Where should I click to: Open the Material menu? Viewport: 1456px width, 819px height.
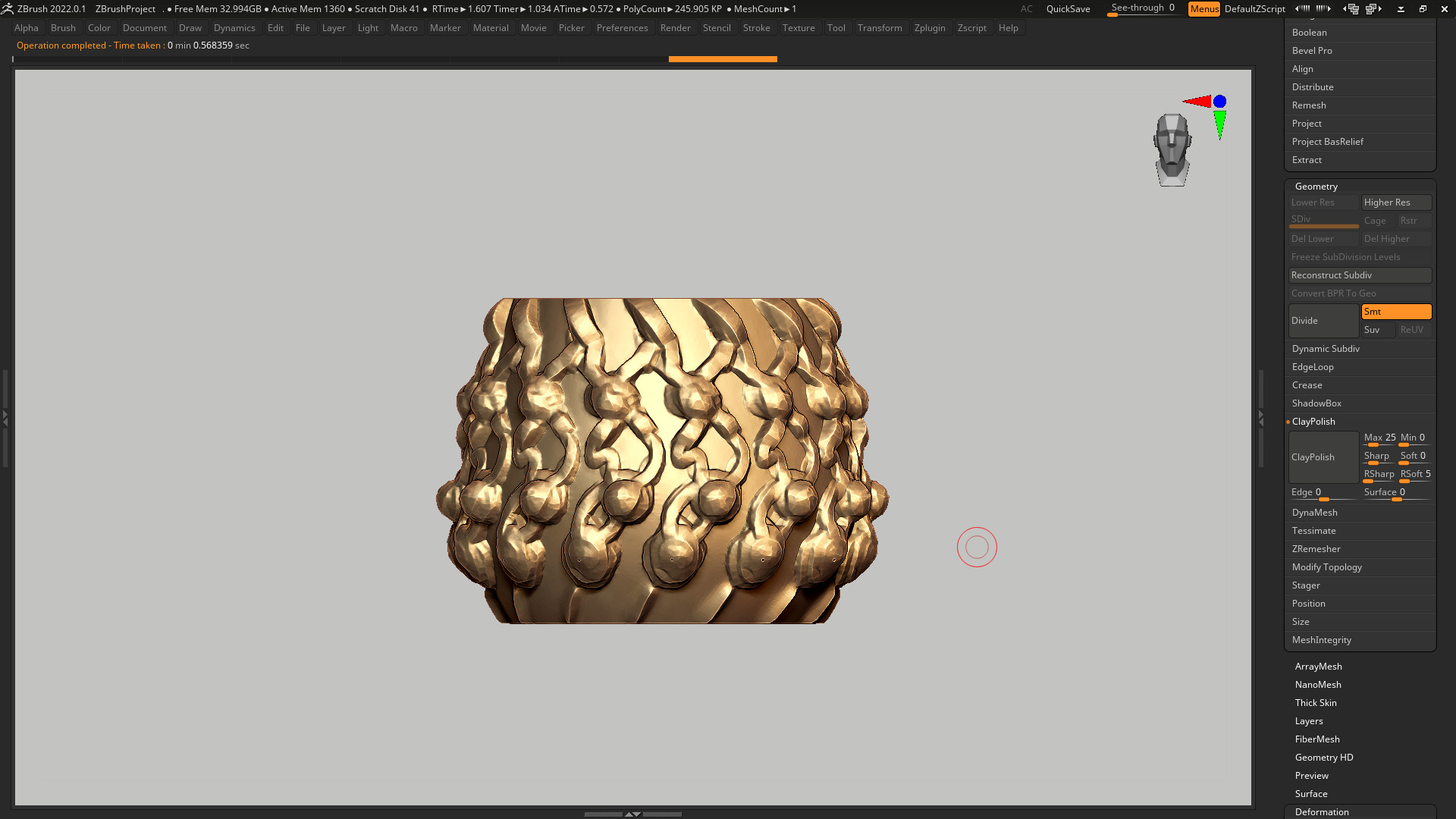click(x=491, y=28)
